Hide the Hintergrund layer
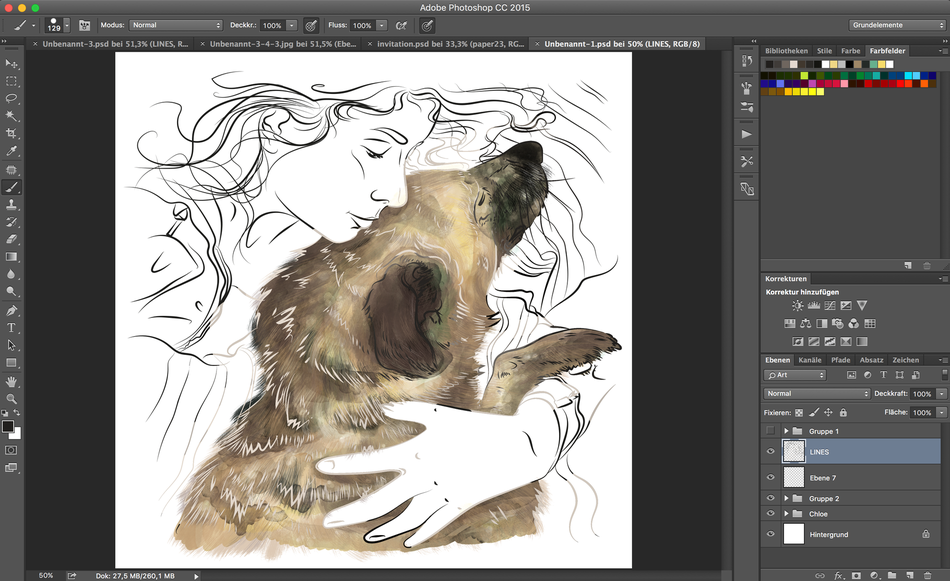Viewport: 950px width, 581px height. [771, 534]
